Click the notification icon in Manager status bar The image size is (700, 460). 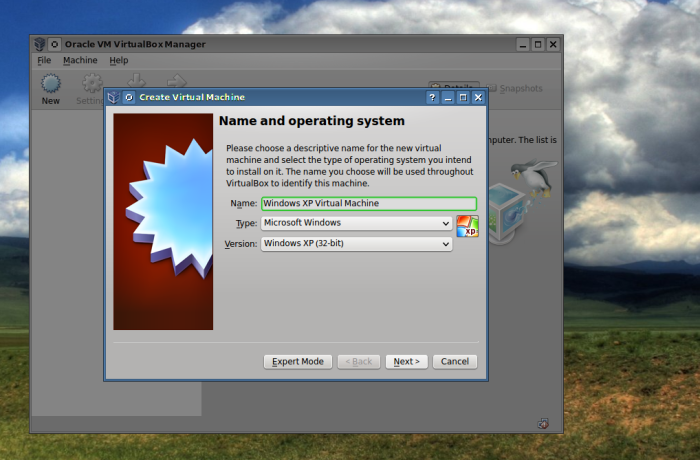tap(543, 423)
